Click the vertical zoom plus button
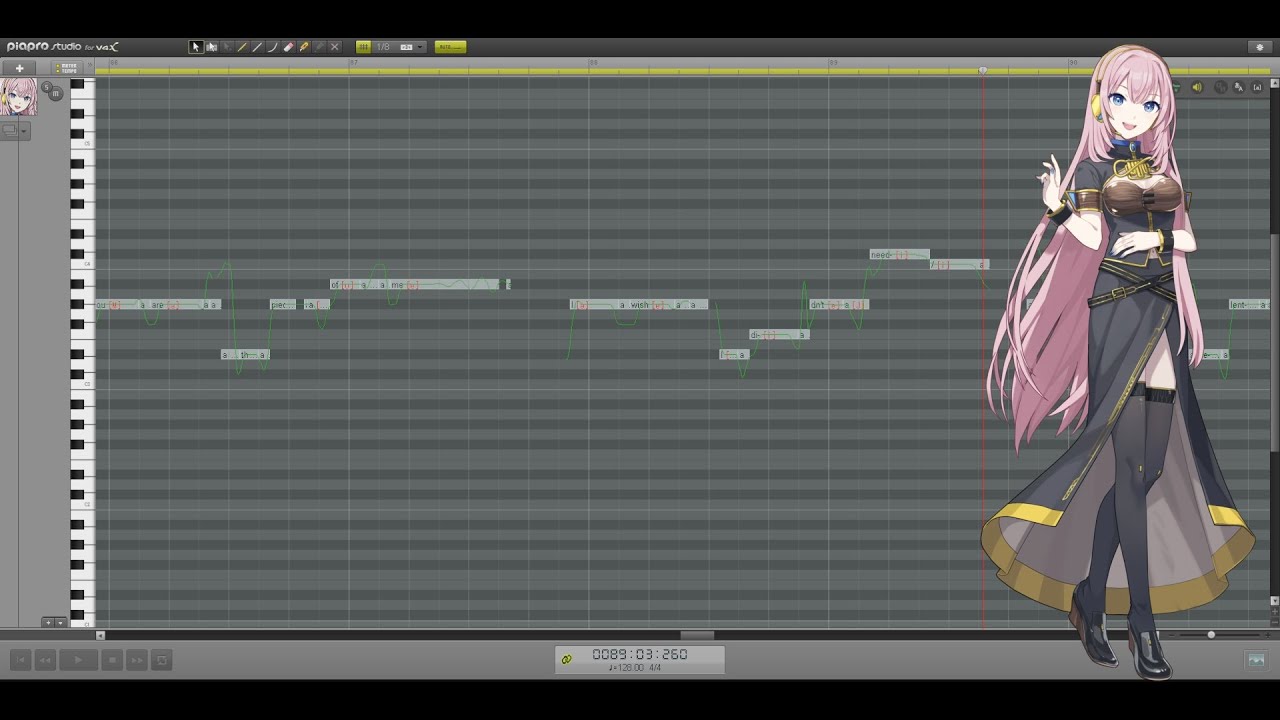1280x720 pixels. (x=47, y=623)
